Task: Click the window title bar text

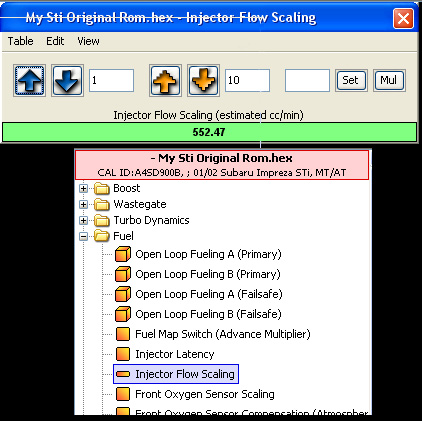Action: 171,18
